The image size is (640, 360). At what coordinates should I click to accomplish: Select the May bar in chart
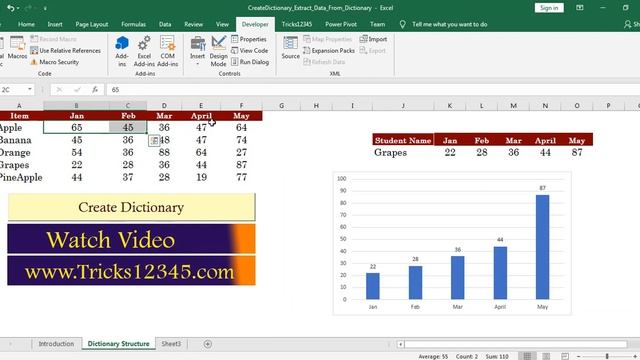click(542, 247)
